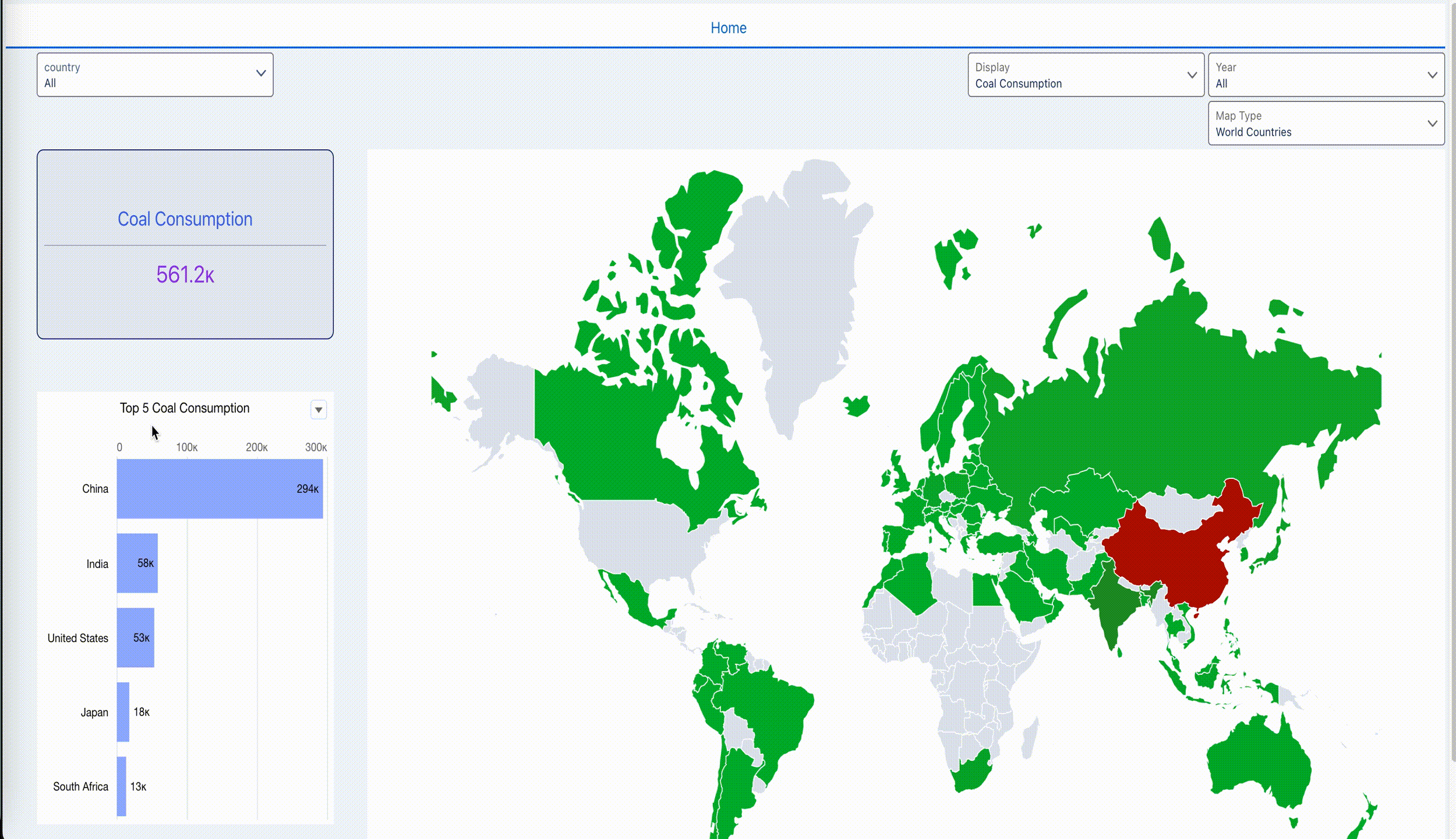The image size is (1456, 839).
Task: Click the China bar in chart
Action: [220, 489]
